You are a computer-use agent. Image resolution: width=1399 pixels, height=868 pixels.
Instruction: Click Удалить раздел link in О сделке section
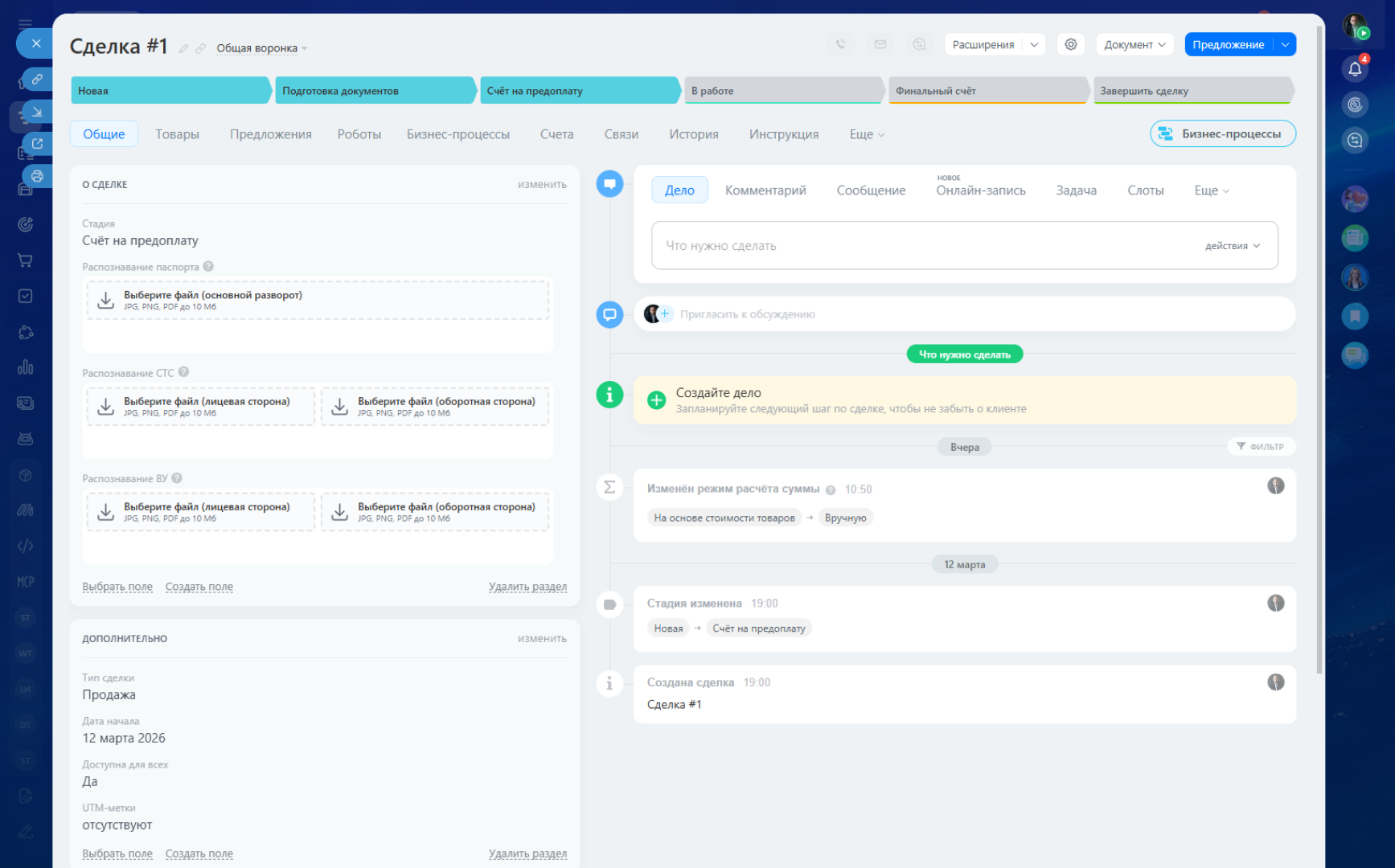point(527,587)
